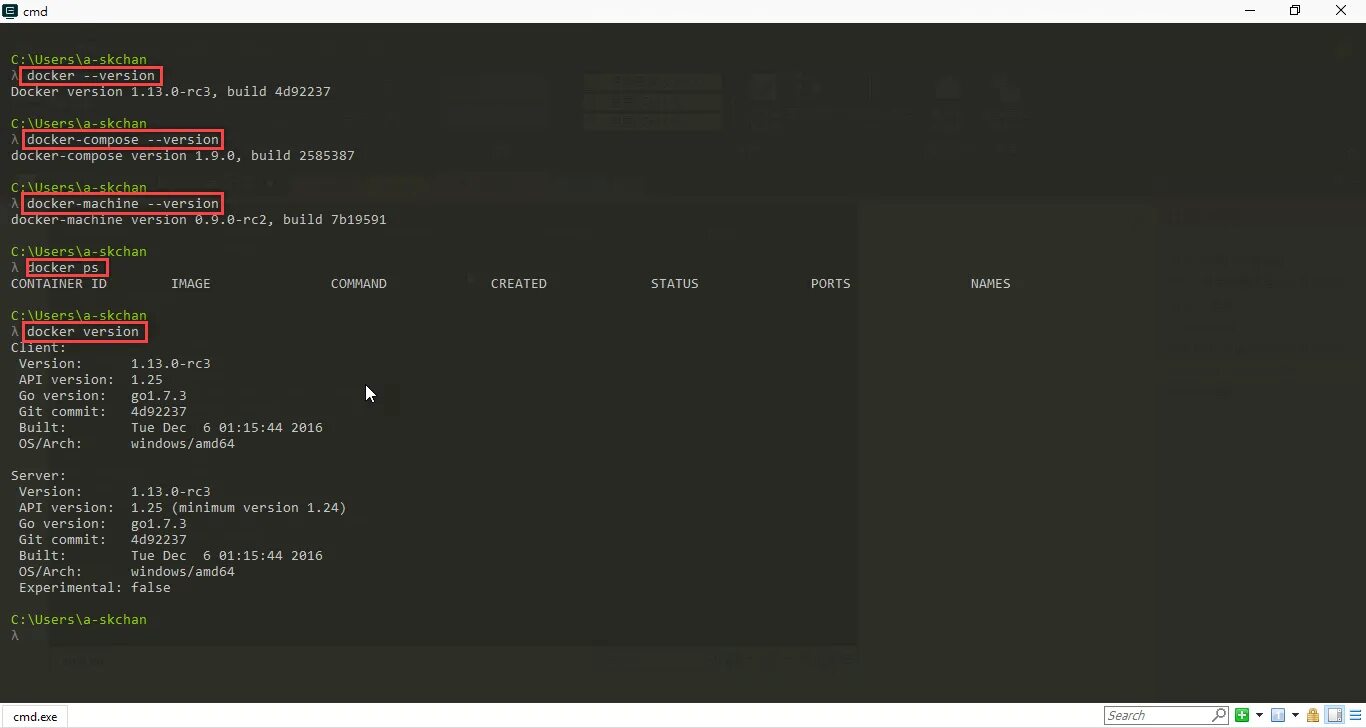Image resolution: width=1366 pixels, height=728 pixels.
Task: Click the PORTS column header
Action: [x=831, y=284]
